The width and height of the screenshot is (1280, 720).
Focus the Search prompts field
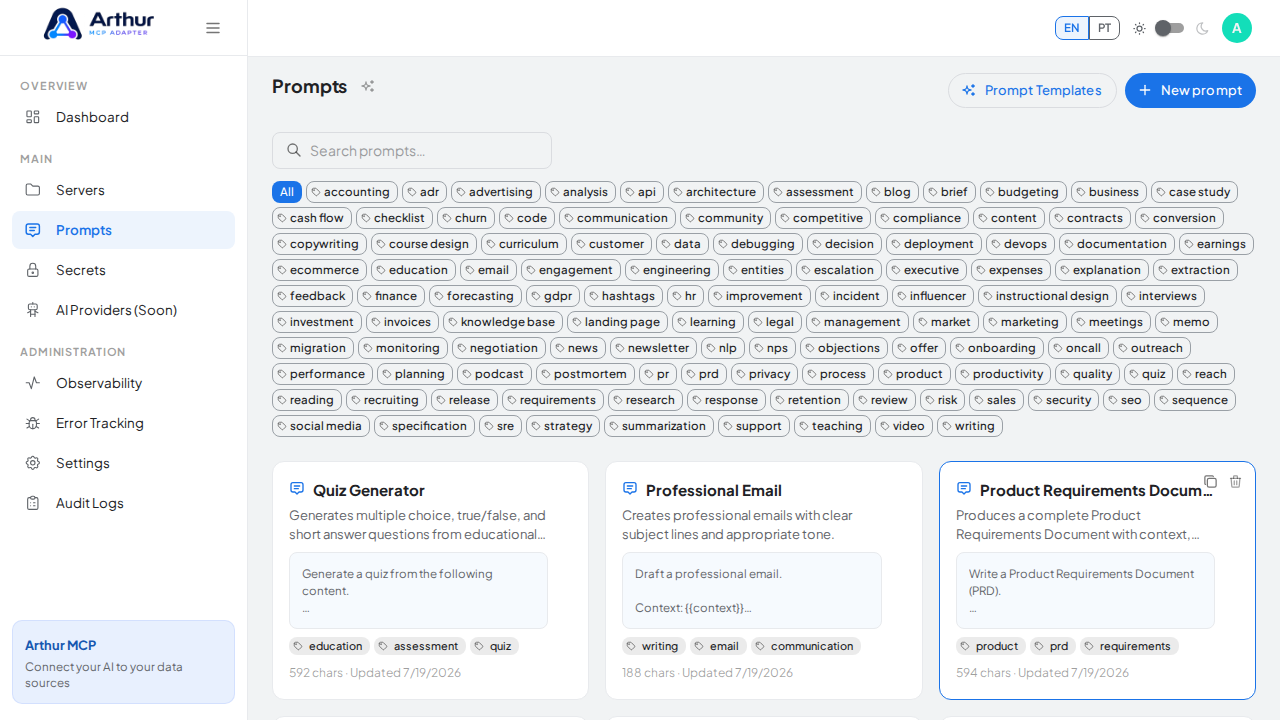tap(412, 150)
